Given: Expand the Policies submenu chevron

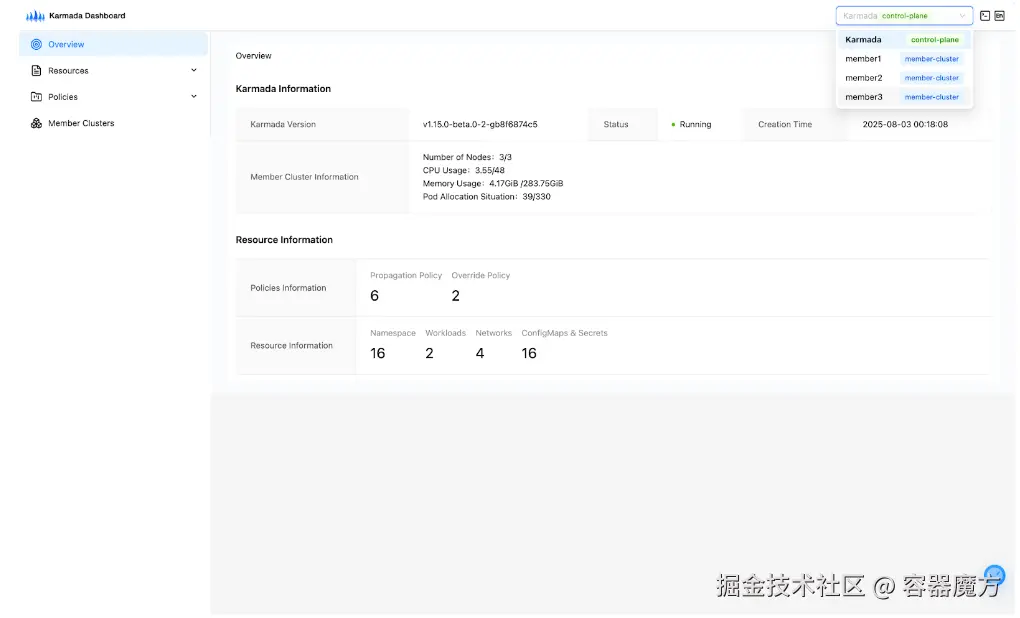Looking at the screenshot, I should pos(193,96).
